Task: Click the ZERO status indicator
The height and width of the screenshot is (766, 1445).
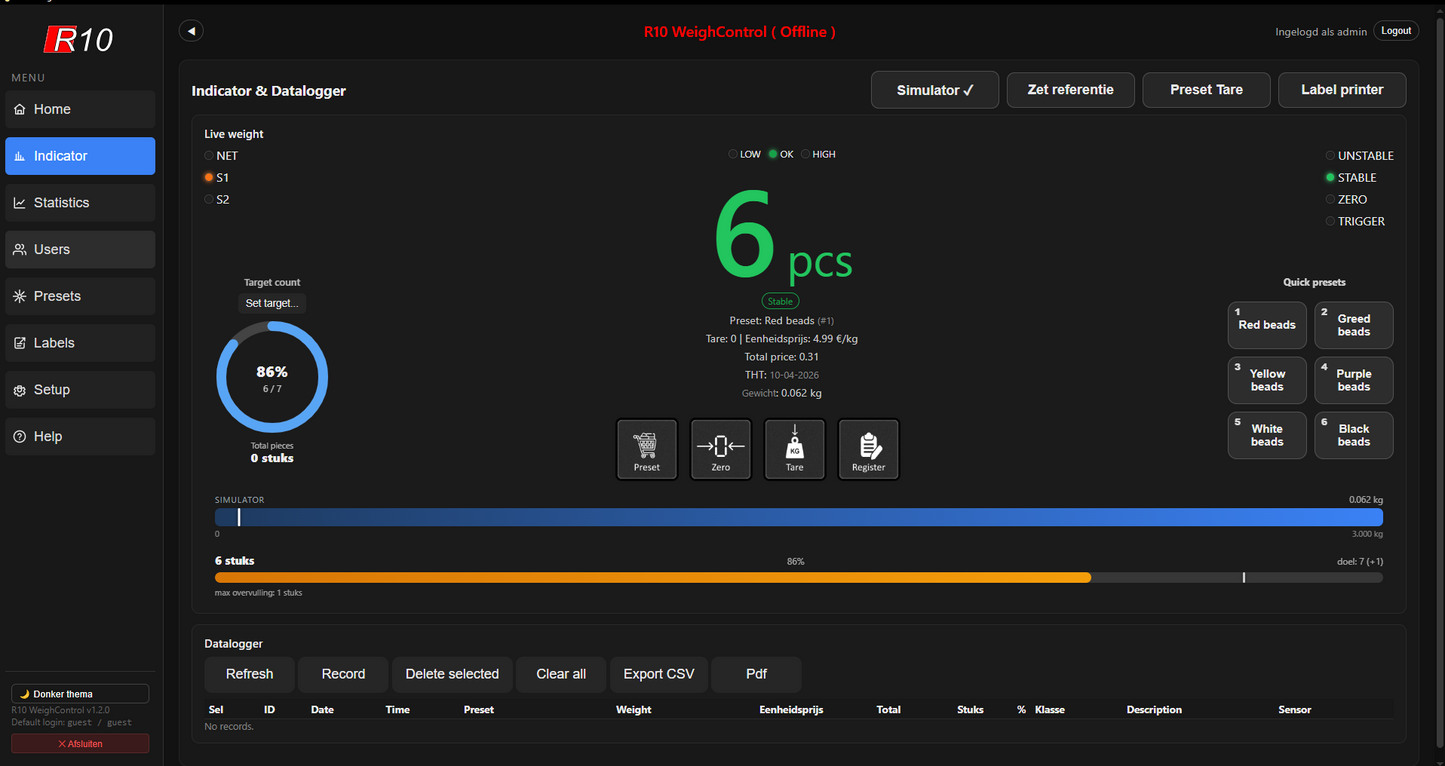Action: [x=1347, y=200]
